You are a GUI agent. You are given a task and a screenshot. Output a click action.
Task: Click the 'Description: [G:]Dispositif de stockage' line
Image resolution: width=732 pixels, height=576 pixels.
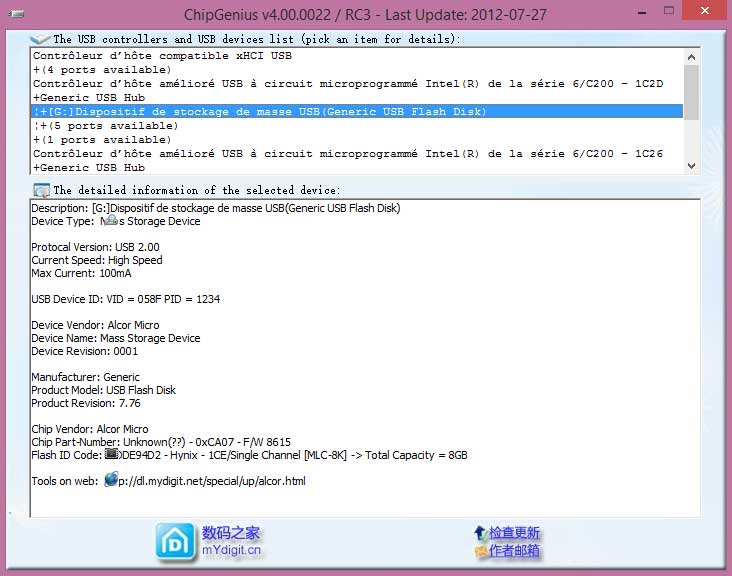pos(216,208)
